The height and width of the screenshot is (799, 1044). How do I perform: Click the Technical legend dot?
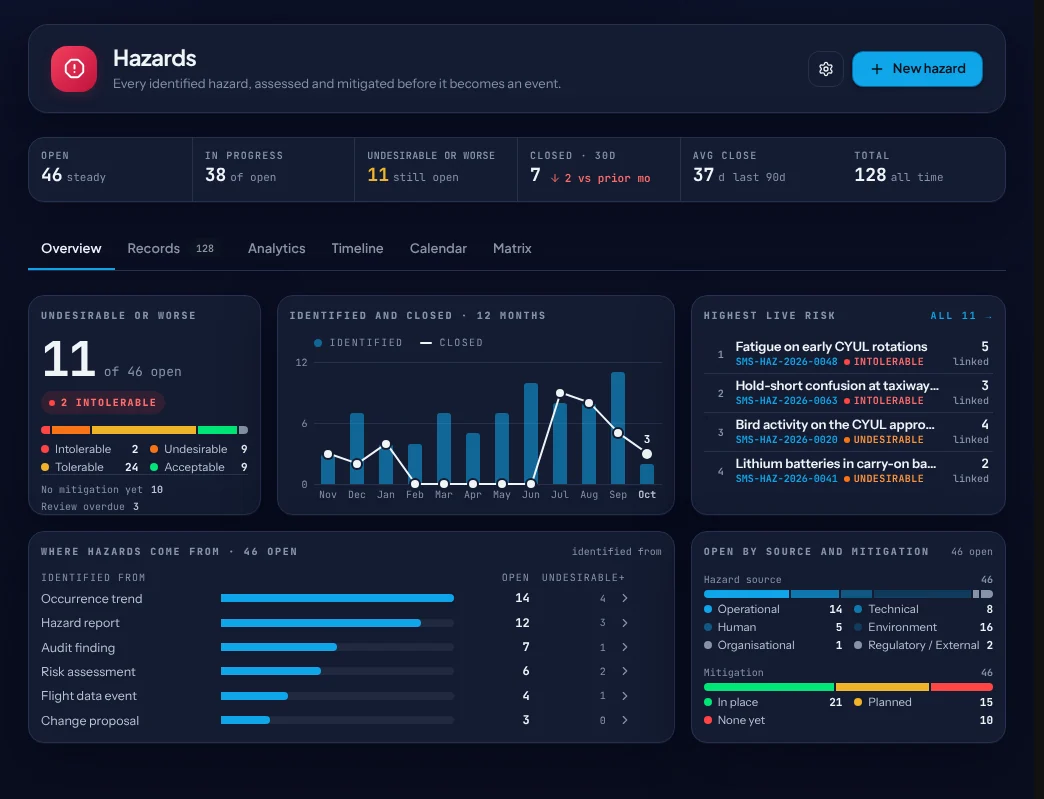(x=858, y=609)
